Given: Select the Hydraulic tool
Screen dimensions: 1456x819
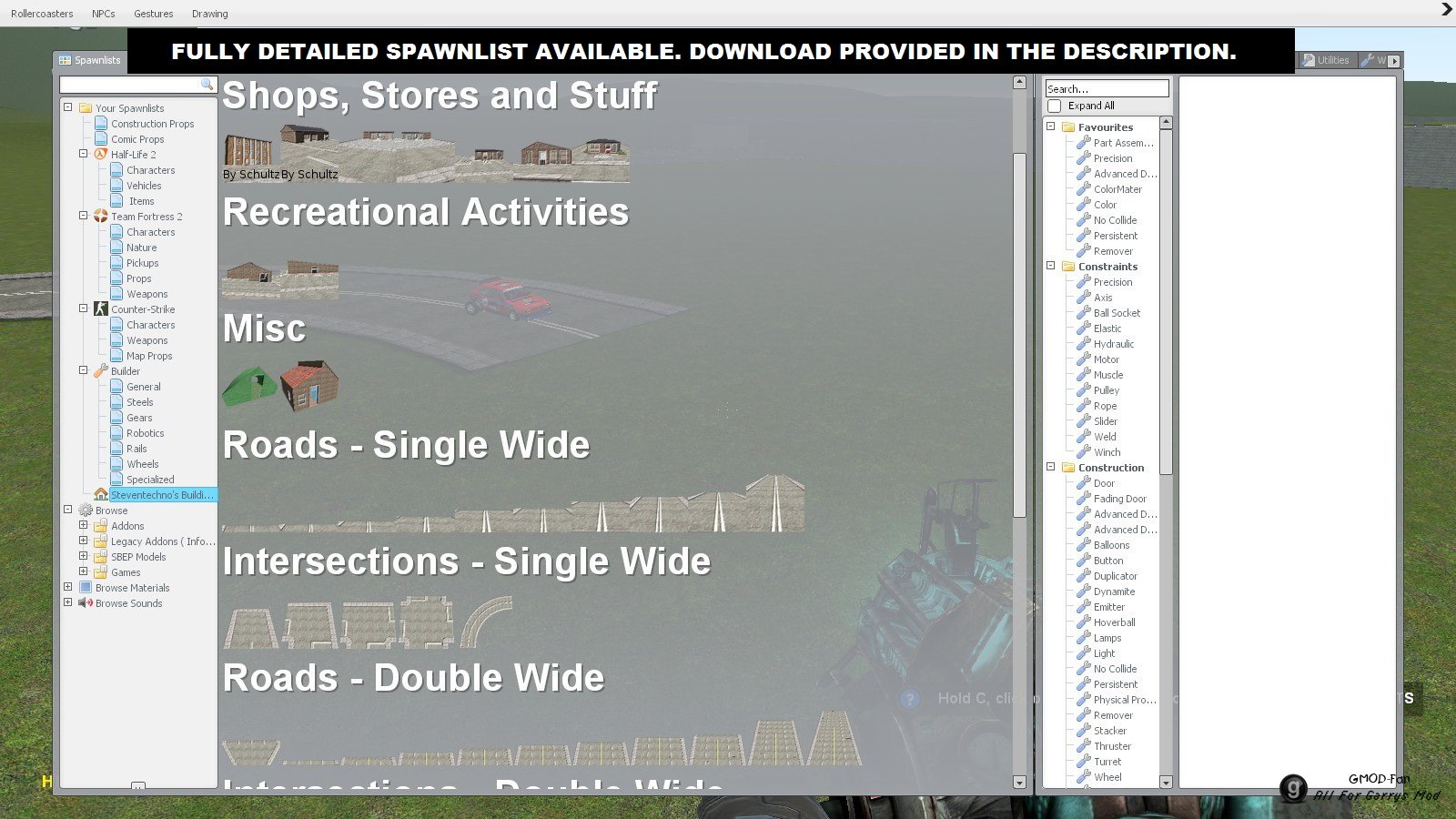Looking at the screenshot, I should [x=1114, y=344].
